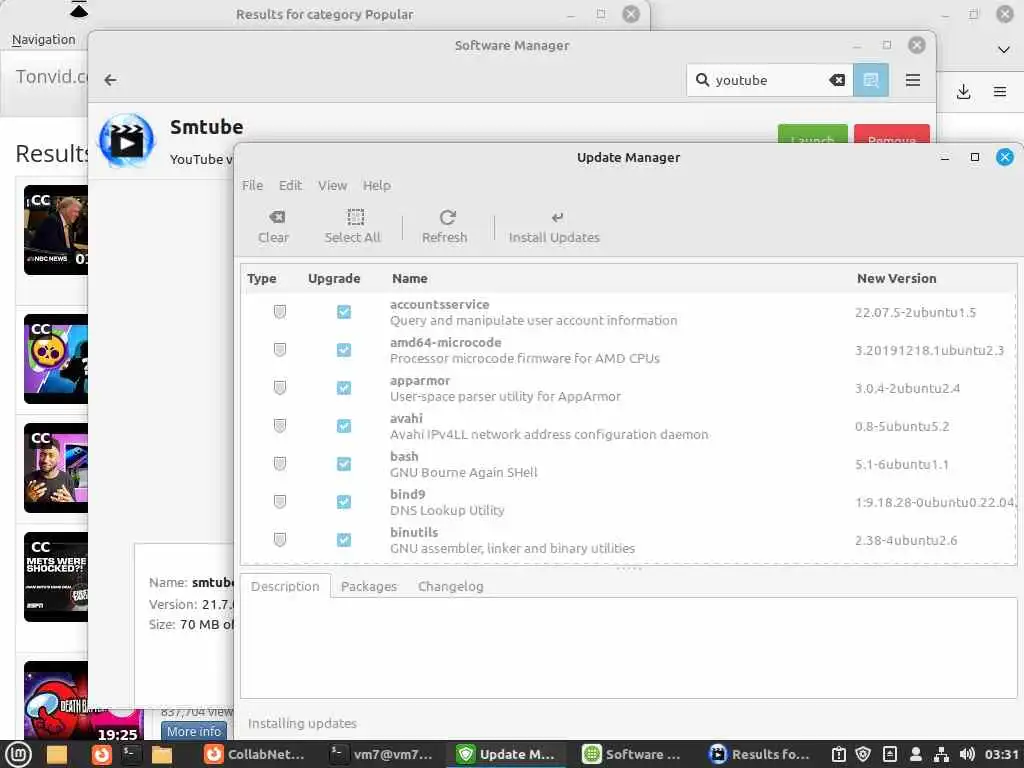Click the shield type icon for bind9
The image size is (1024, 768).
280,502
